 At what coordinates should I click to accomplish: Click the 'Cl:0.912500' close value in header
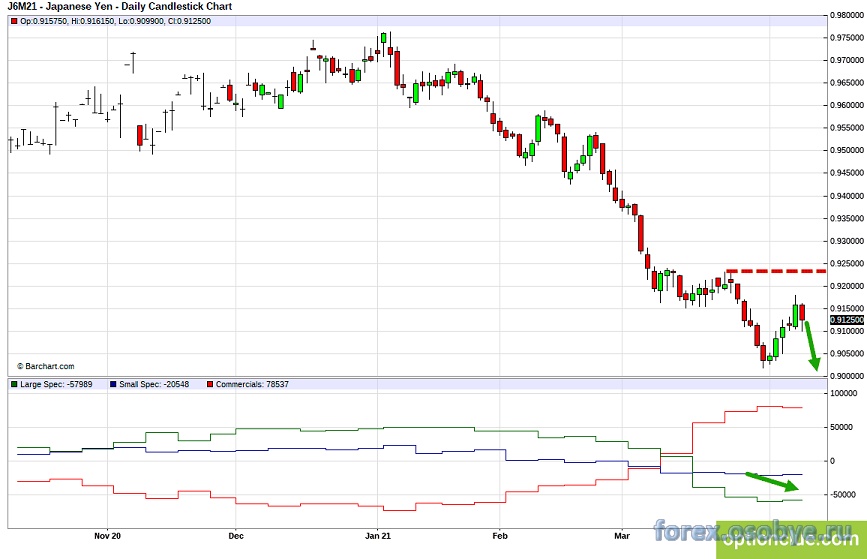[x=189, y=22]
